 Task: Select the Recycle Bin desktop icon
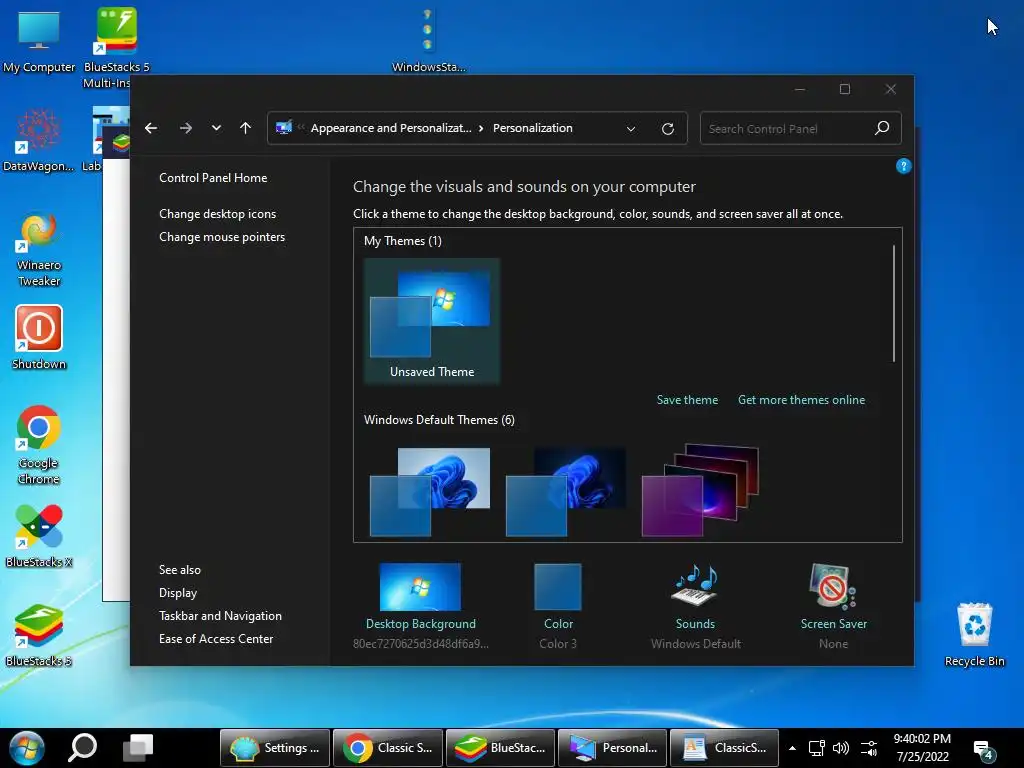tap(974, 635)
